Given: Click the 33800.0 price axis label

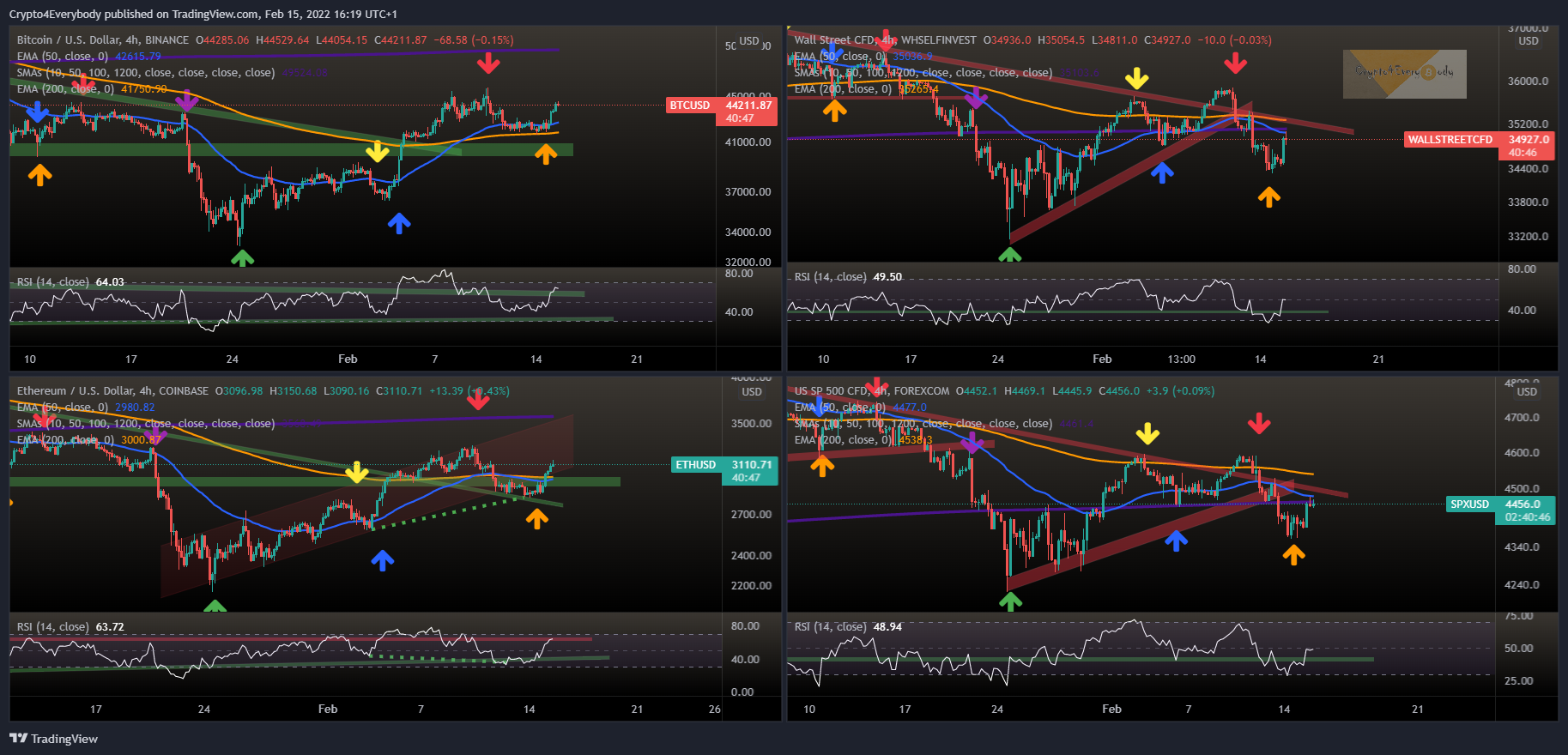Looking at the screenshot, I should point(1529,202).
